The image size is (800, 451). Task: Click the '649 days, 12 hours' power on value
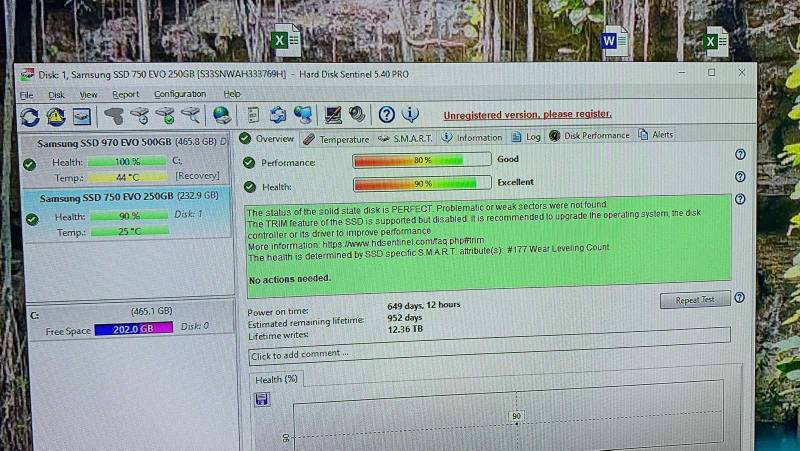pyautogui.click(x=423, y=305)
